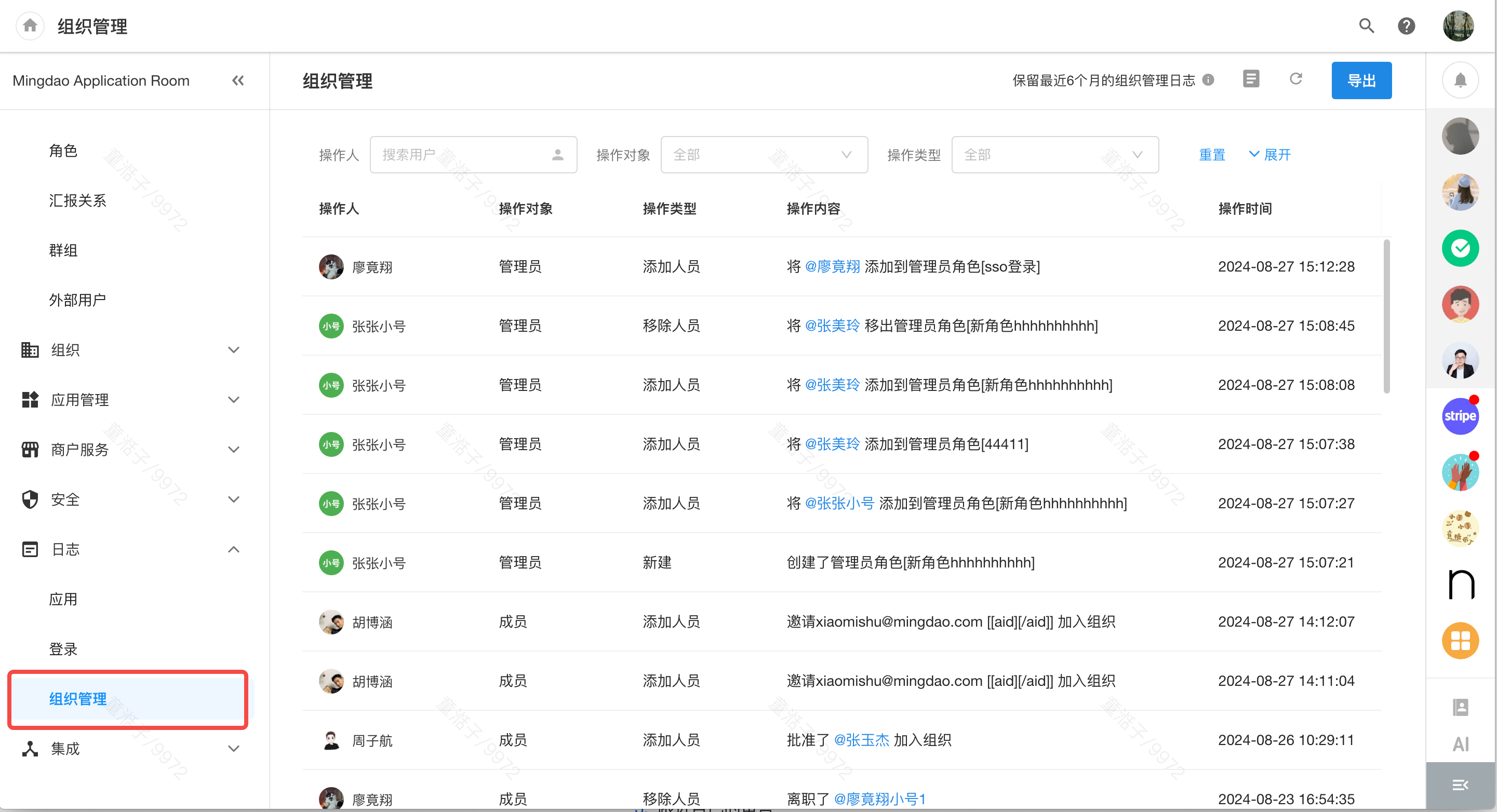The width and height of the screenshot is (1497, 812).
Task: Open the search magnifier in top bar
Action: (x=1366, y=26)
